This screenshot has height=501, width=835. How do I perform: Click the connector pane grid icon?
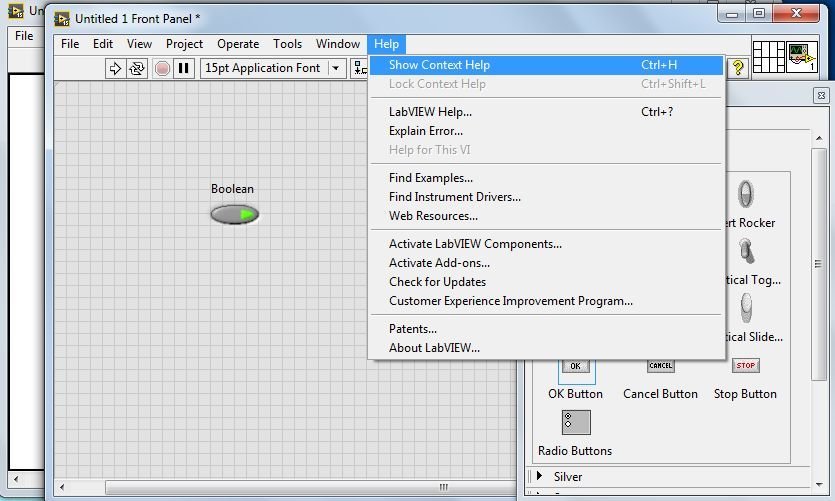768,56
